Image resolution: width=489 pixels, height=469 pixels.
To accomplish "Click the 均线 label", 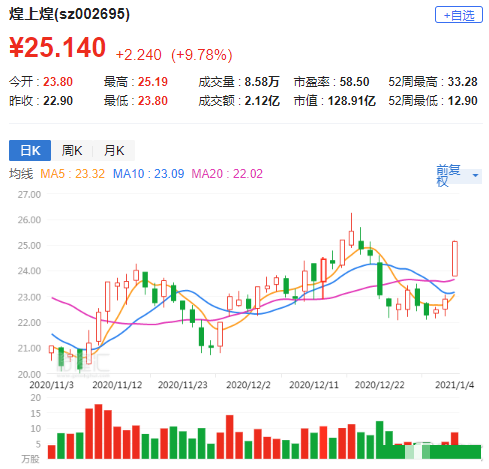I will 21,174.
